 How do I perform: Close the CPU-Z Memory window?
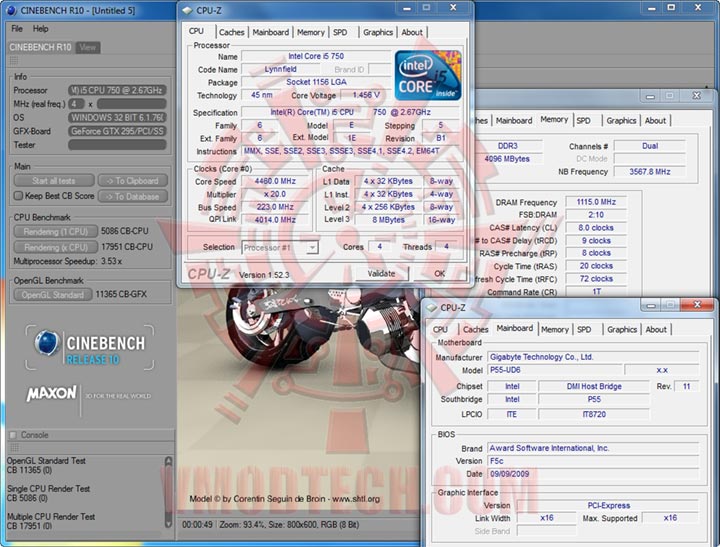click(x=697, y=96)
